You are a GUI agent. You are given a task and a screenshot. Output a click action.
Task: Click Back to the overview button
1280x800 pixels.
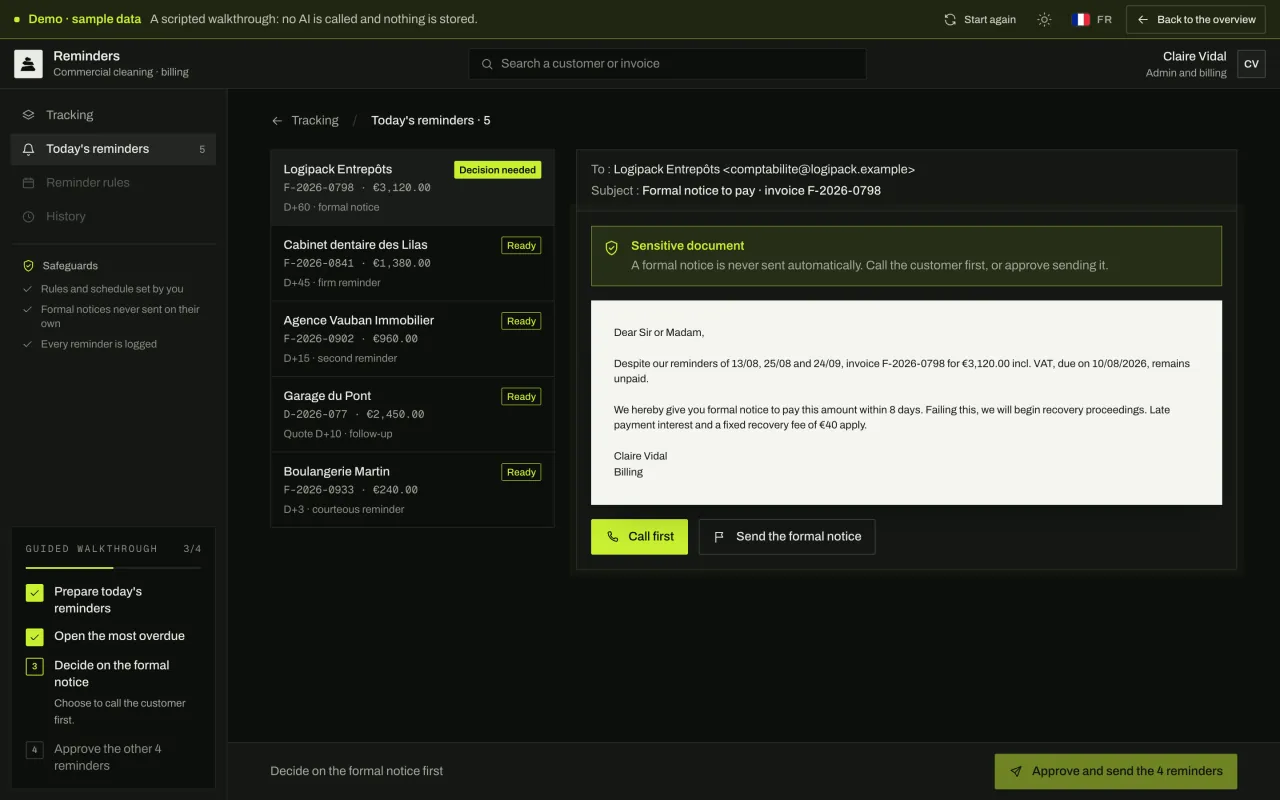pos(1196,20)
